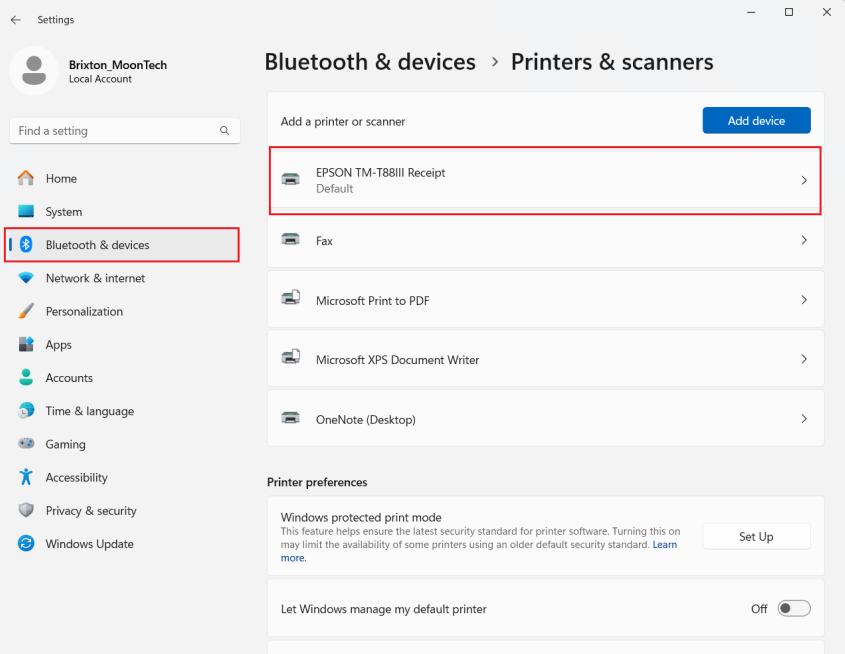This screenshot has width=845, height=654.
Task: Select Network & internet in sidebar
Action: click(x=122, y=278)
